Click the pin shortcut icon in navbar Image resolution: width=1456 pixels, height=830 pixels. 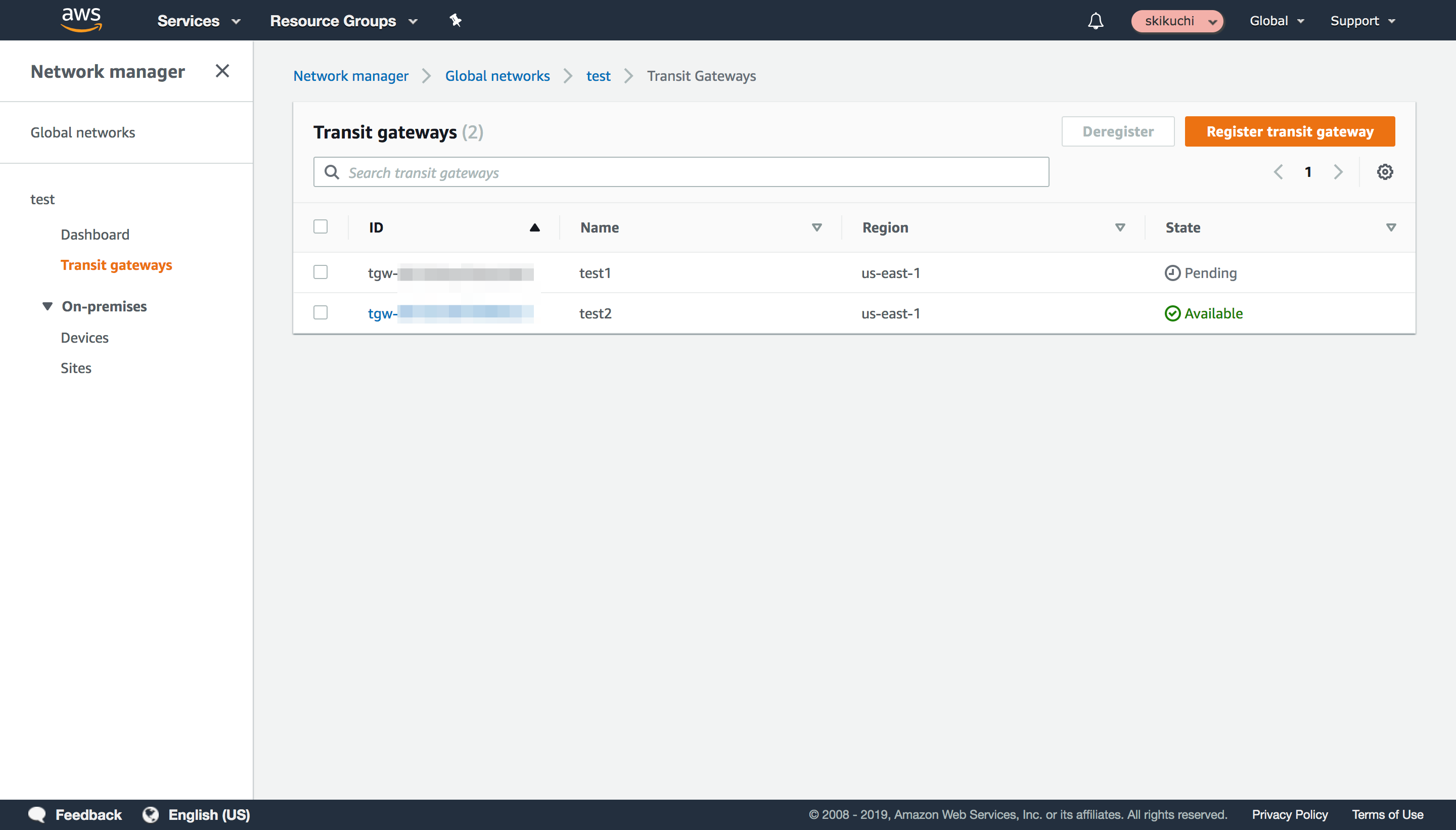click(456, 21)
